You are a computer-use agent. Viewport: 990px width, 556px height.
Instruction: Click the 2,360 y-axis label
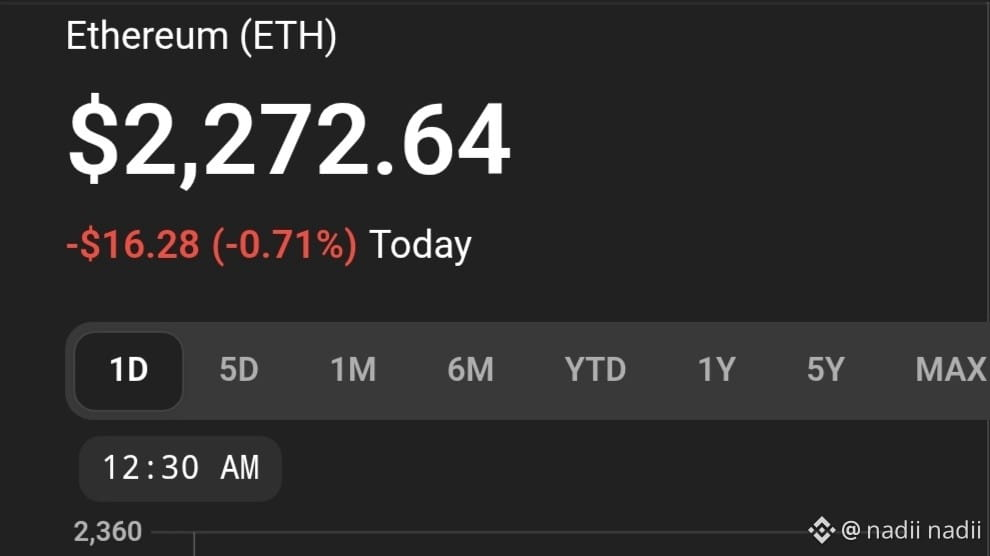(108, 532)
